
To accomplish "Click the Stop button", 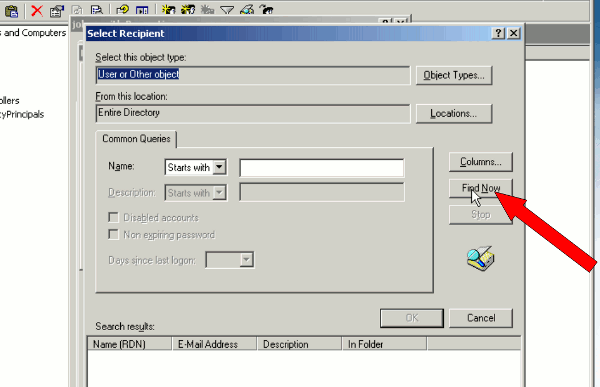I will pos(481,215).
